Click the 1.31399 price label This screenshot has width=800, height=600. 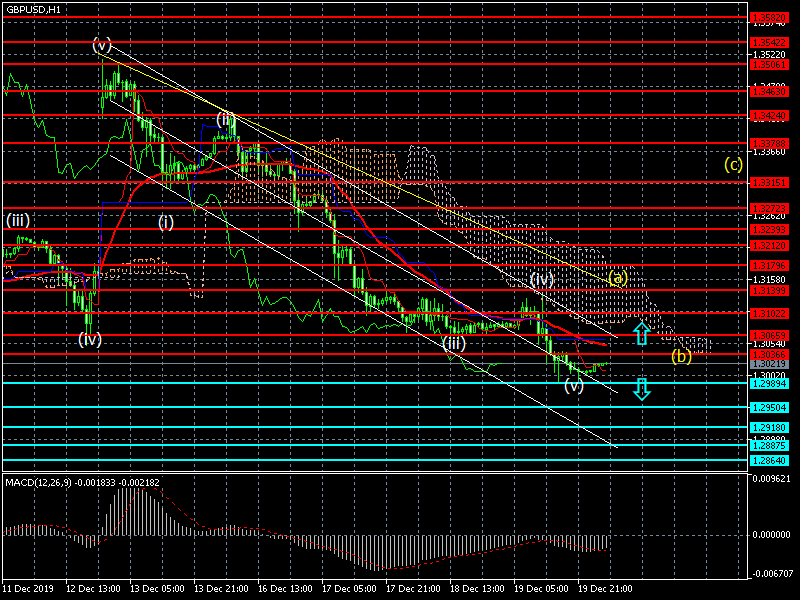tap(769, 290)
